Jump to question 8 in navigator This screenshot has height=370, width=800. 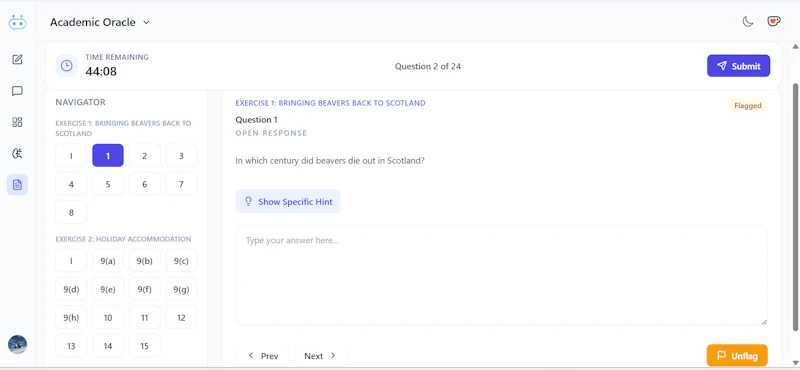click(71, 212)
